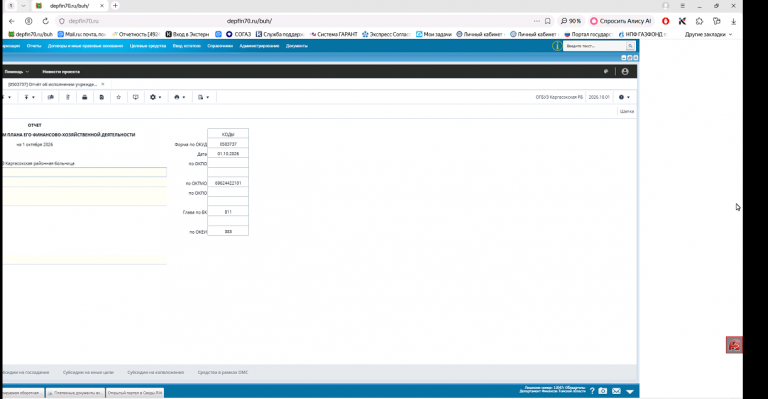This screenshot has height=399, width=768.
Task: Click the 90% zoom indicator
Action: 571,21
